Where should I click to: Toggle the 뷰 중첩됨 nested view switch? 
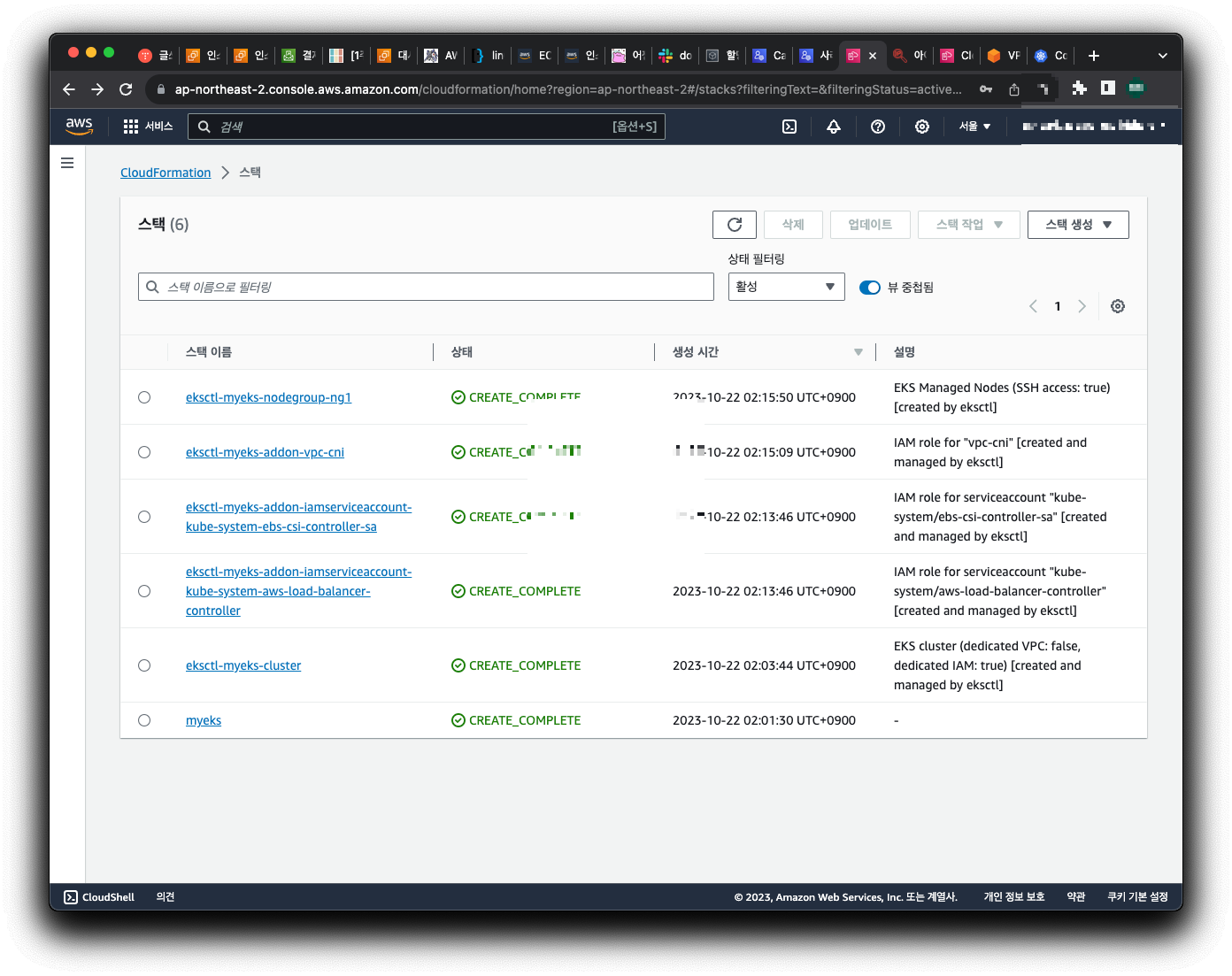tap(870, 288)
